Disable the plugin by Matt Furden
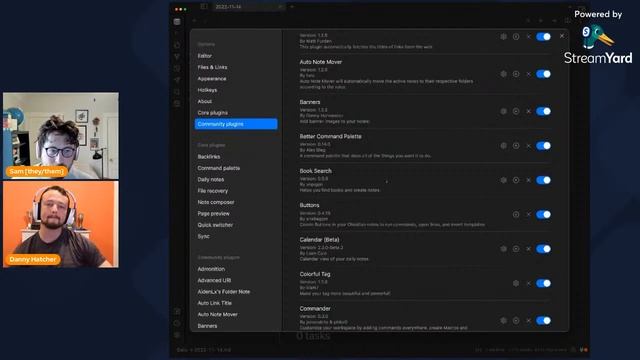 (x=543, y=37)
